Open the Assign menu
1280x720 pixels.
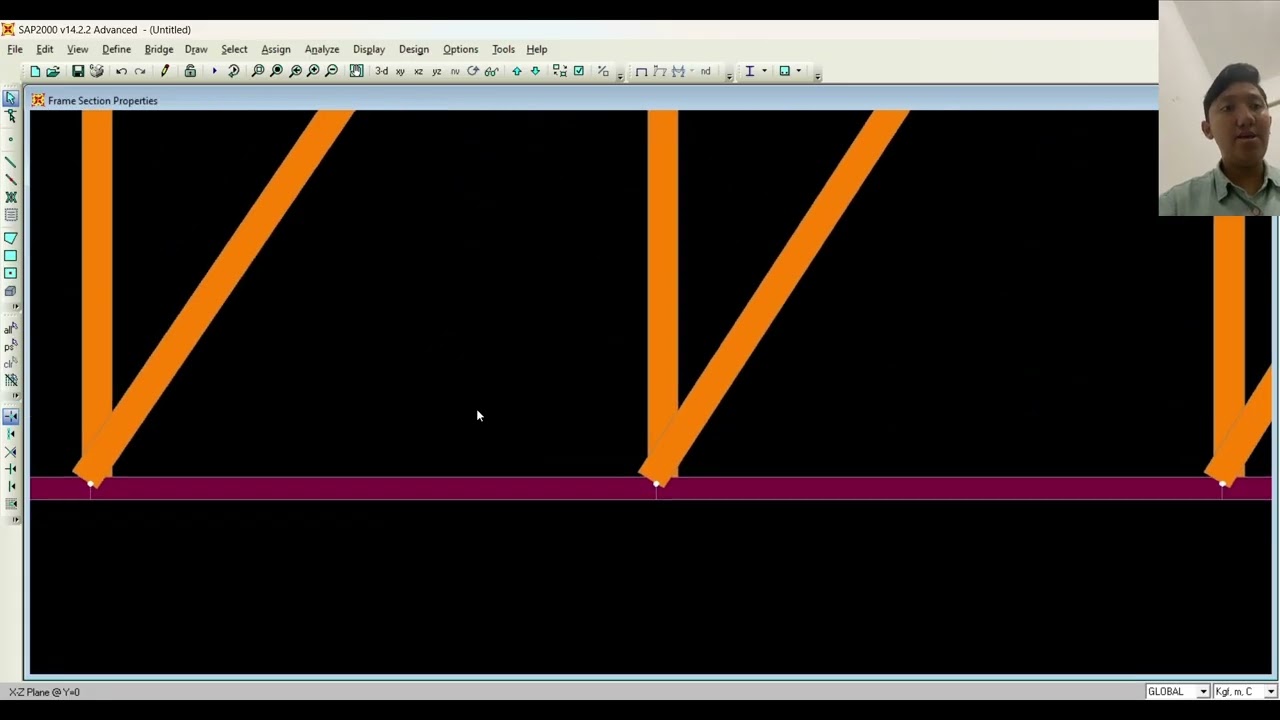click(276, 49)
